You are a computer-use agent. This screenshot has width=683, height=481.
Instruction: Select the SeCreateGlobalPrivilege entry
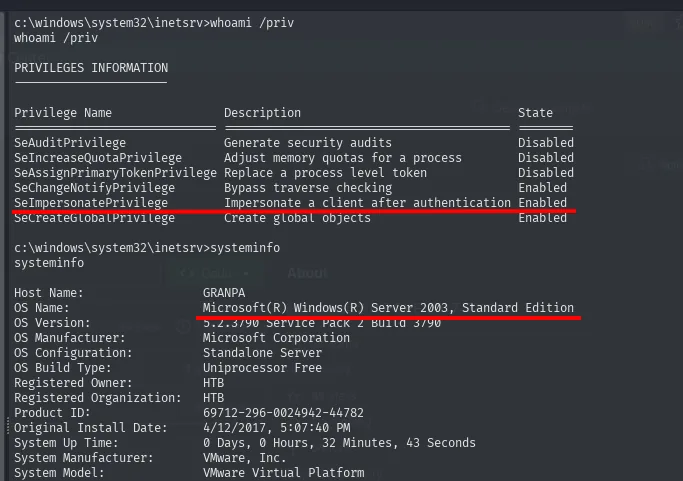click(95, 218)
